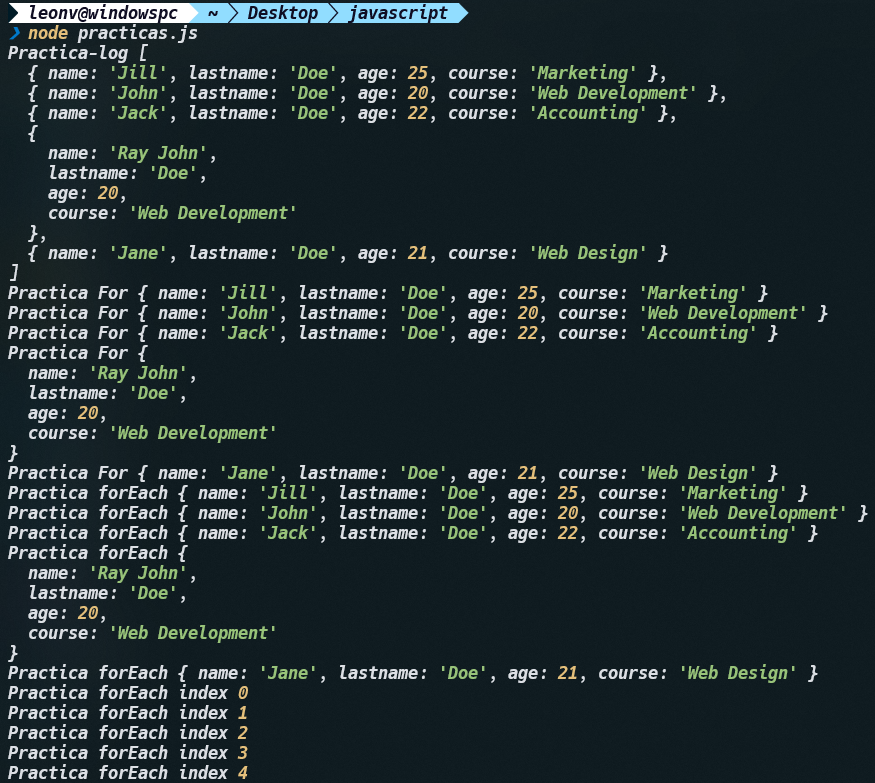
Task: Click 'Web Development' in the Practica-log John entry
Action: coord(613,93)
